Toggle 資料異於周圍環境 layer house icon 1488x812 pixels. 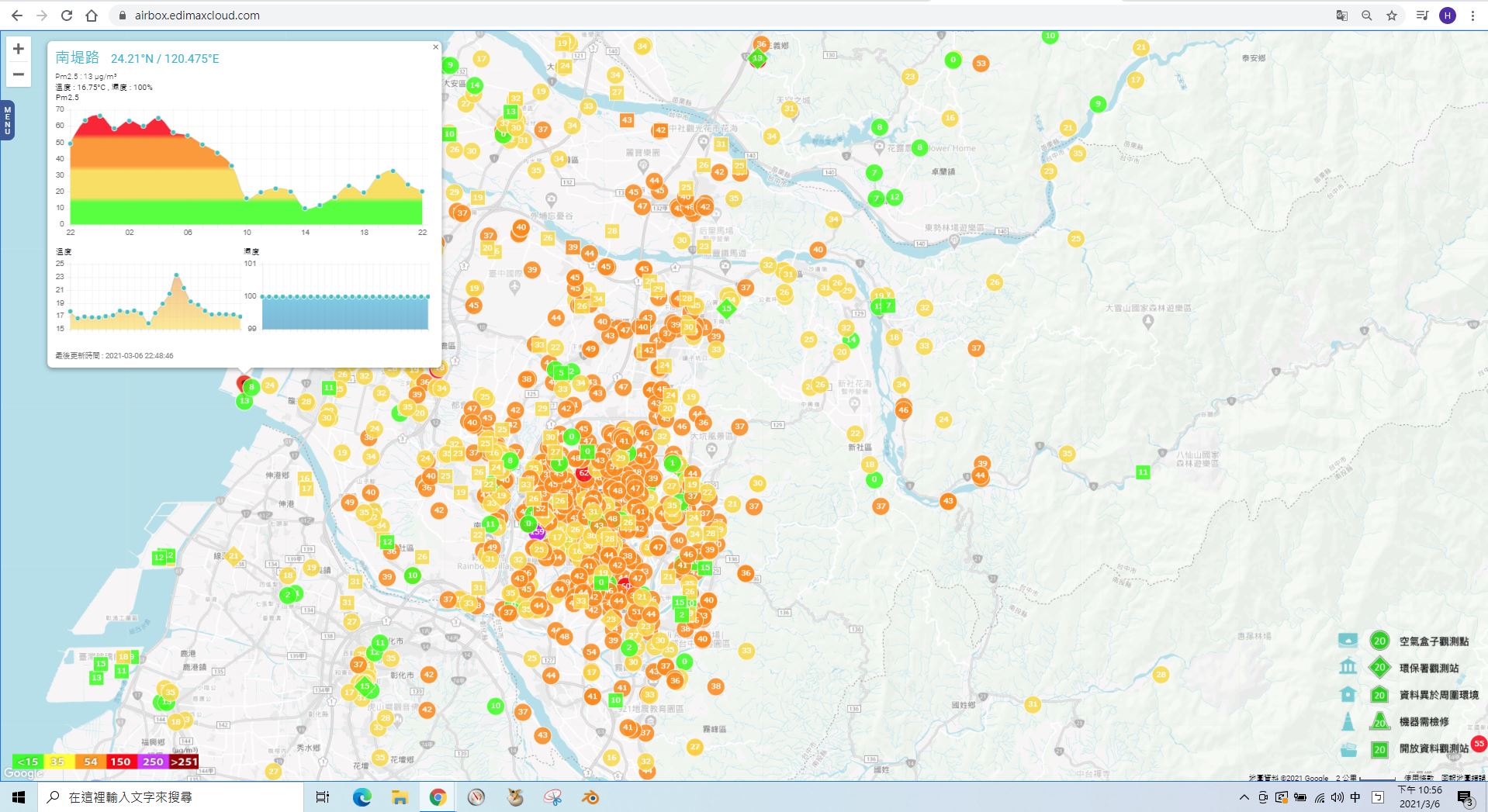tap(1348, 694)
